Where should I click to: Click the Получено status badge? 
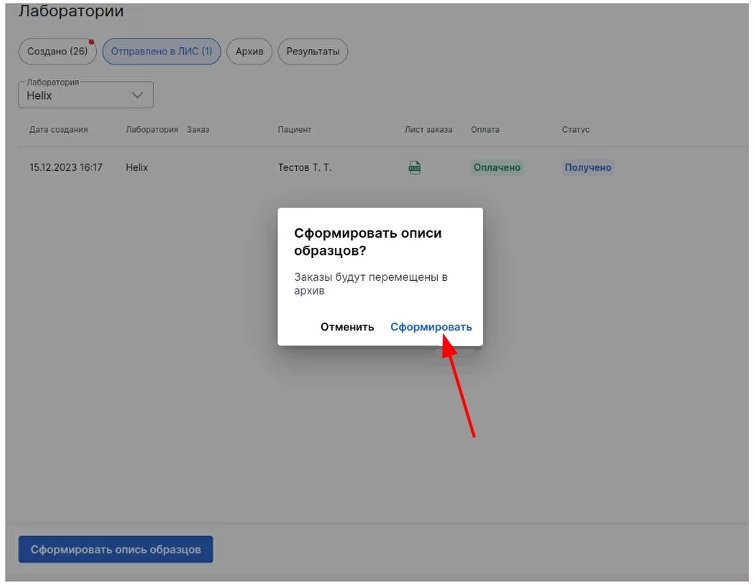click(x=588, y=168)
